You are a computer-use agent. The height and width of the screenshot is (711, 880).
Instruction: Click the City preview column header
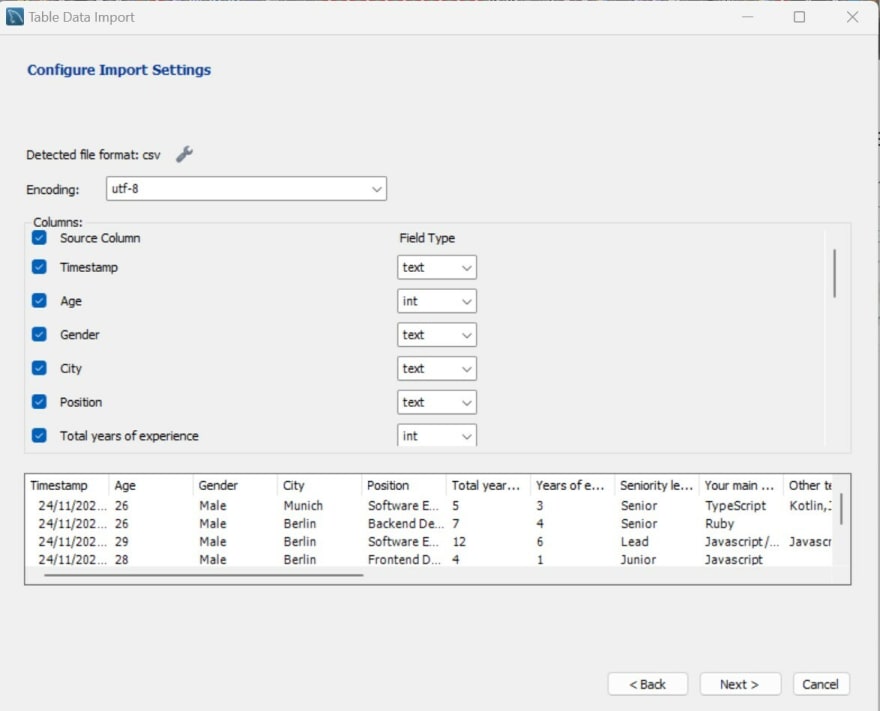319,485
